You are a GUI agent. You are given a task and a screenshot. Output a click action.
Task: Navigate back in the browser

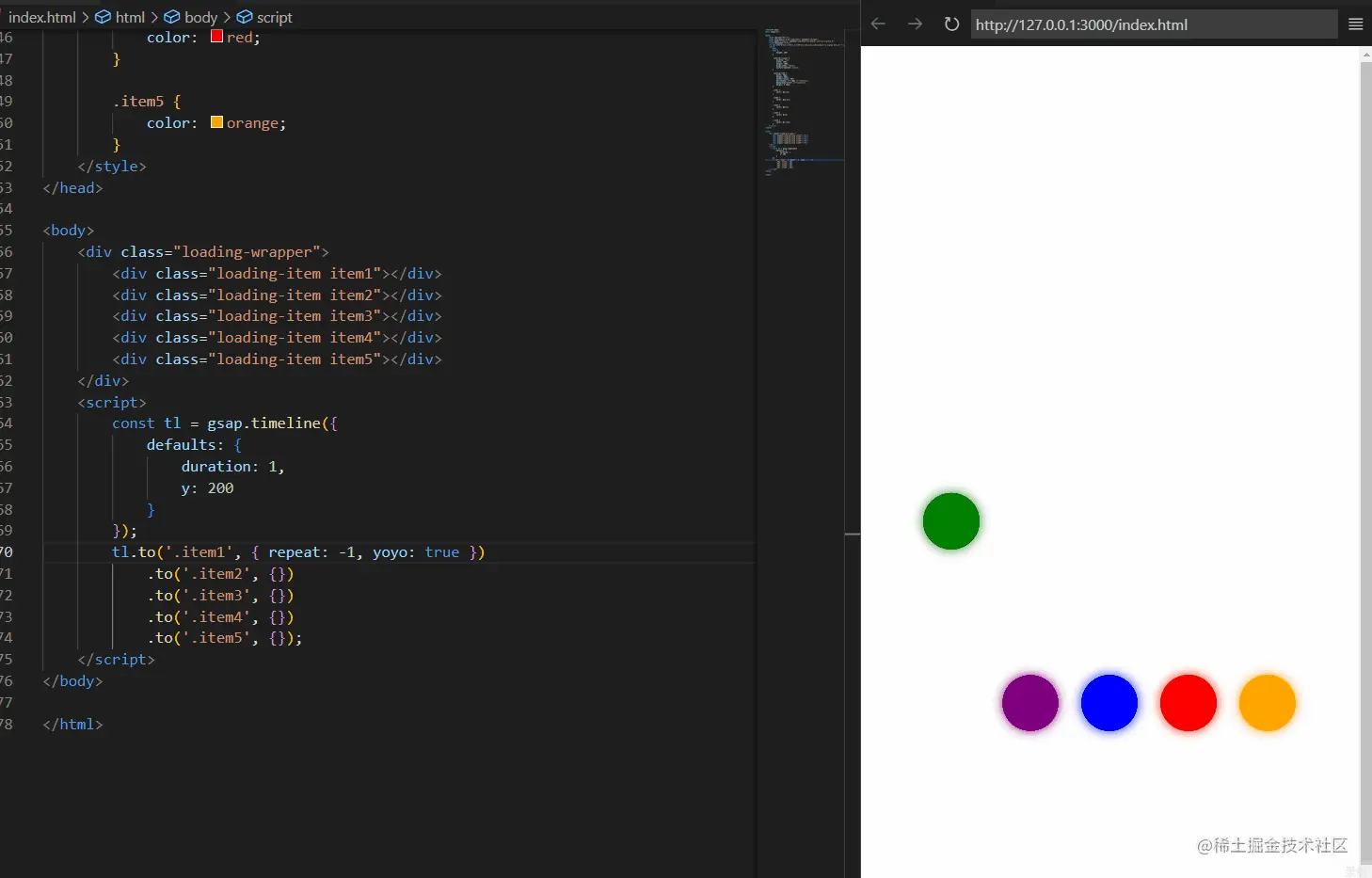point(877,24)
